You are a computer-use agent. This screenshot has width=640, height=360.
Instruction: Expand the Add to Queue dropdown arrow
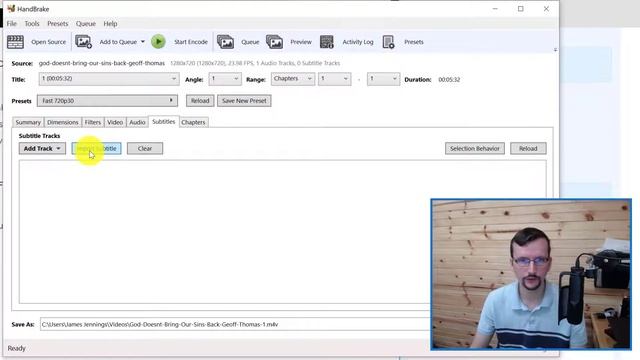pos(142,42)
